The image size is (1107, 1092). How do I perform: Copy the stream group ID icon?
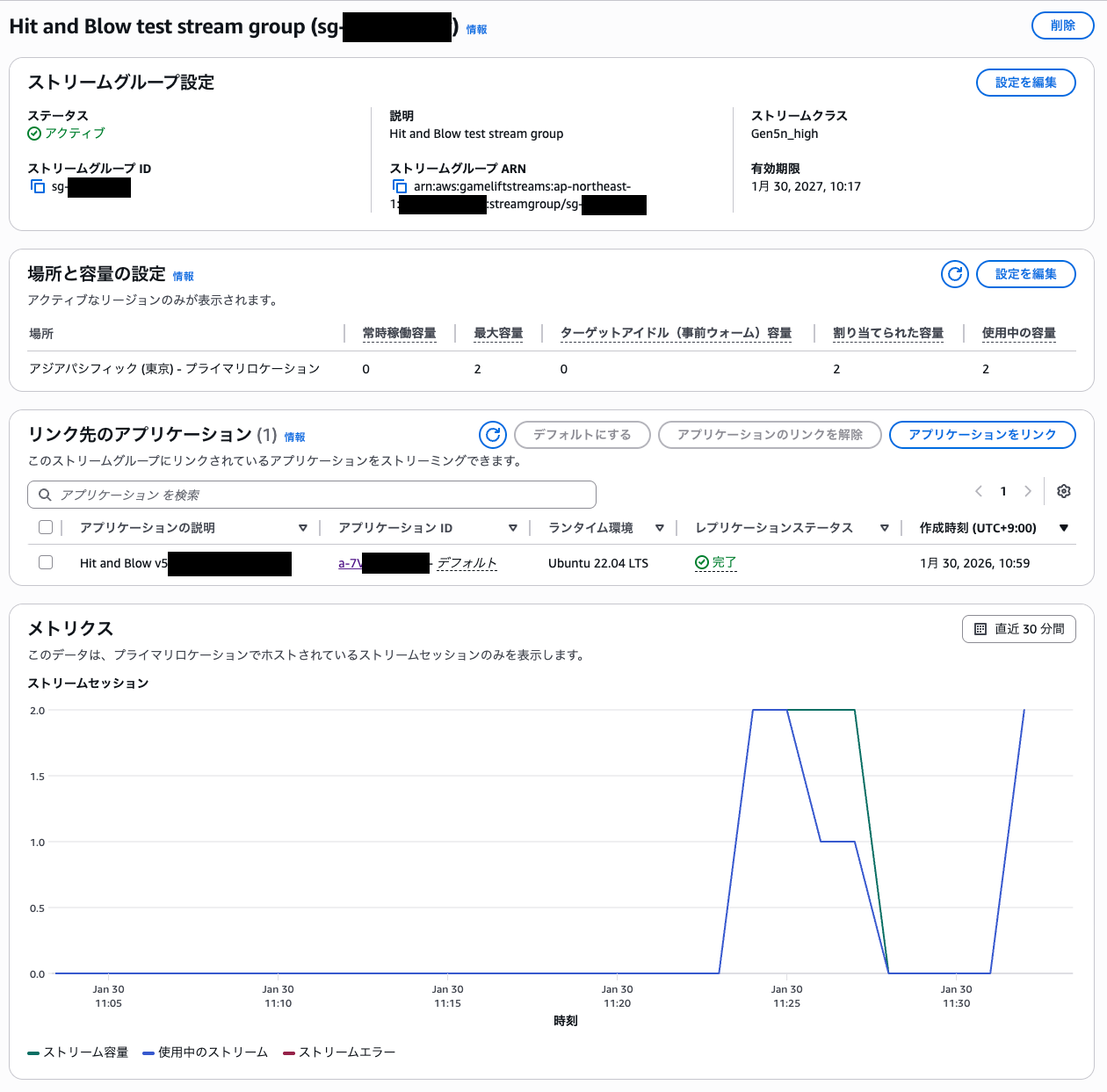(x=38, y=186)
